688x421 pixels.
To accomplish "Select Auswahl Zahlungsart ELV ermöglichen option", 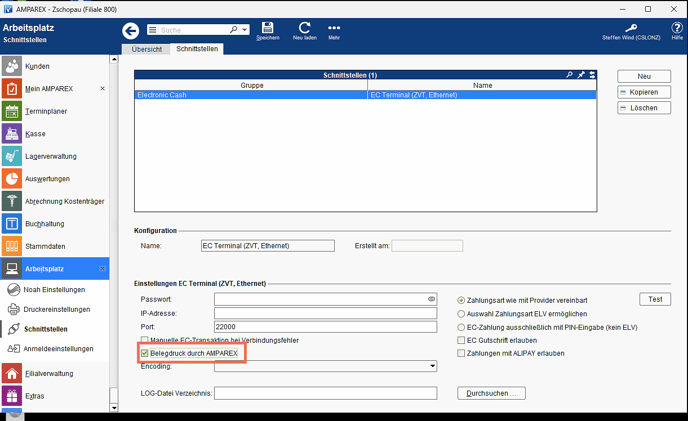I will pyautogui.click(x=461, y=313).
